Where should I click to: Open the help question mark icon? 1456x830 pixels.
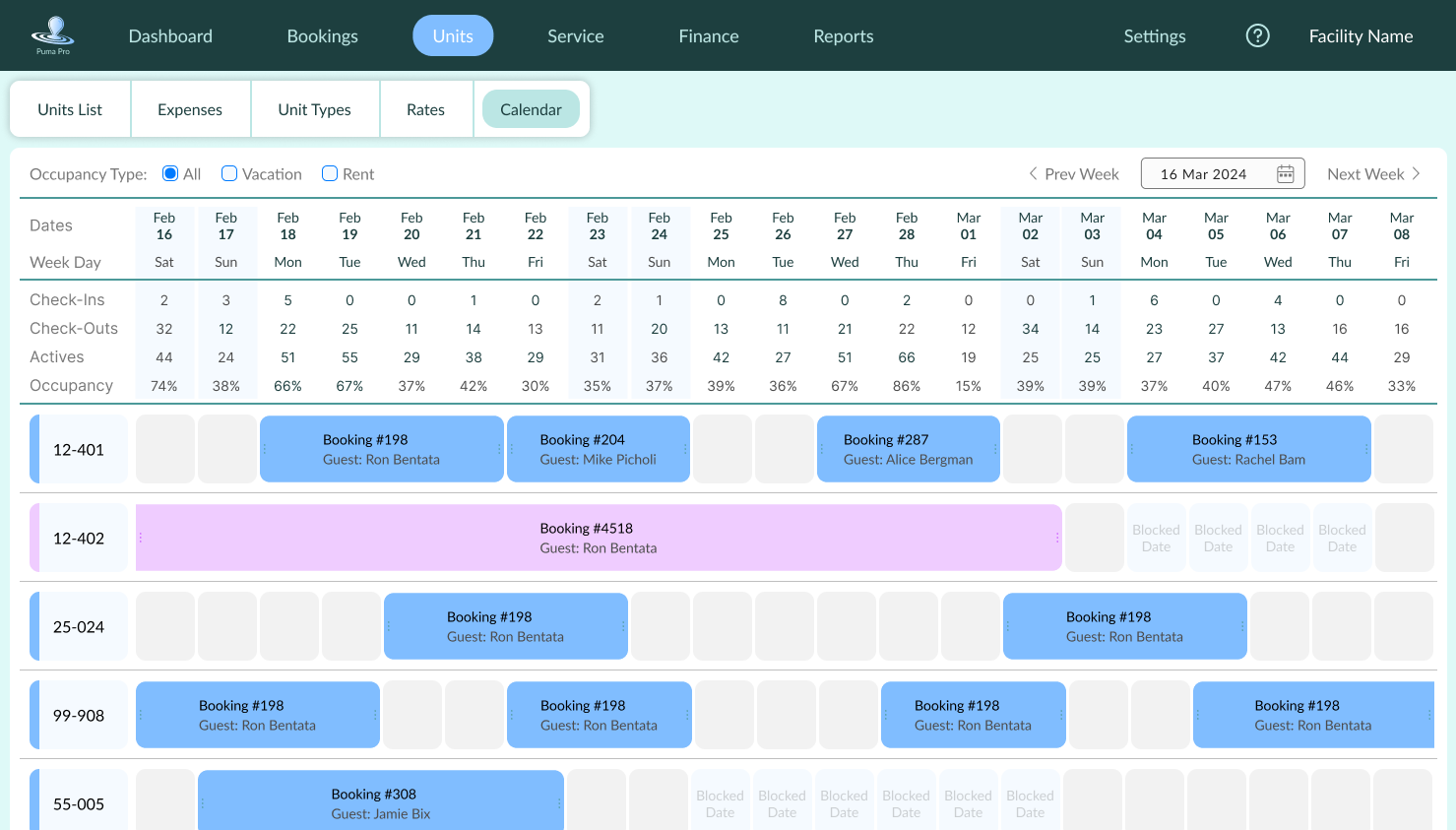point(1257,35)
